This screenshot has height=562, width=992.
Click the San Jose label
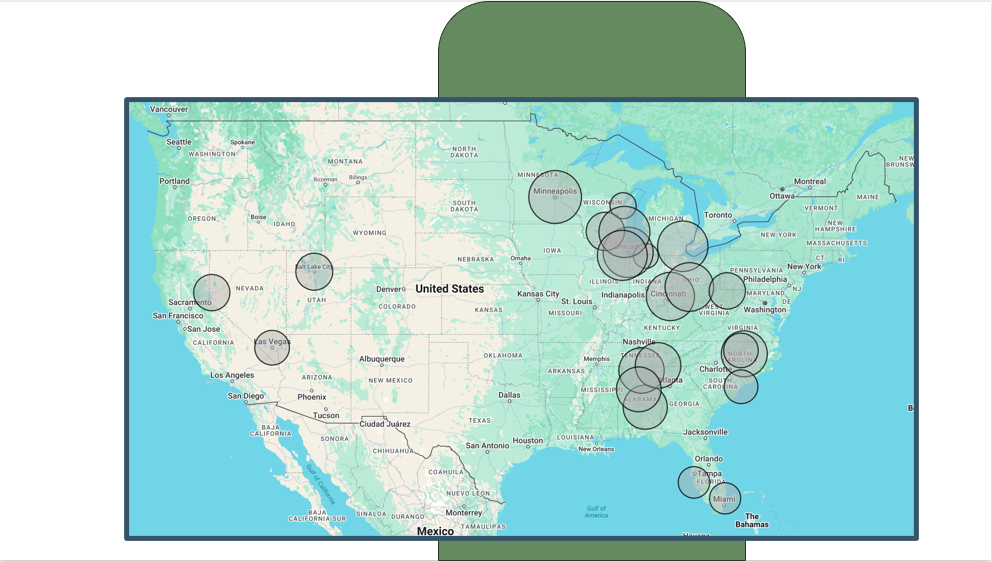[204, 329]
